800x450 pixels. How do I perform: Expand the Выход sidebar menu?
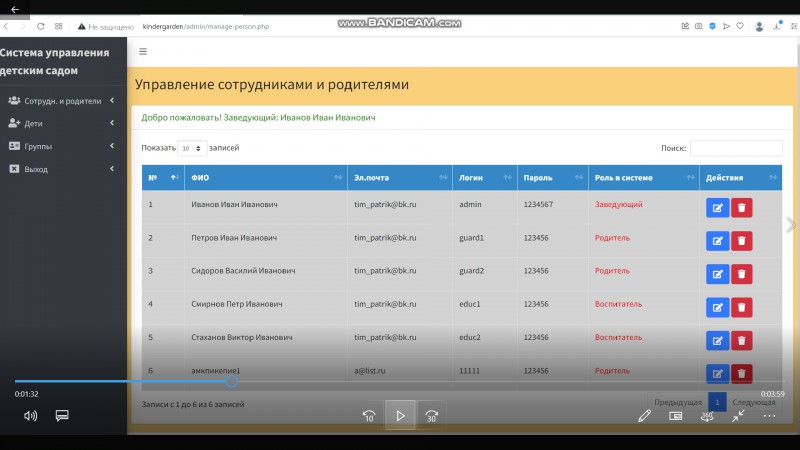click(61, 169)
